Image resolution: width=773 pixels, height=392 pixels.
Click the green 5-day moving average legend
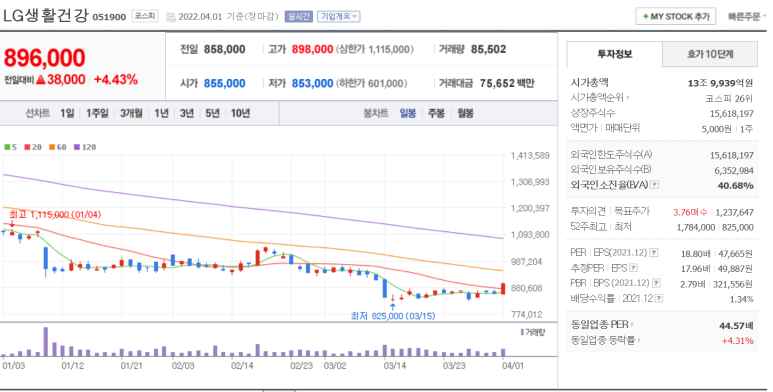pos(10,147)
